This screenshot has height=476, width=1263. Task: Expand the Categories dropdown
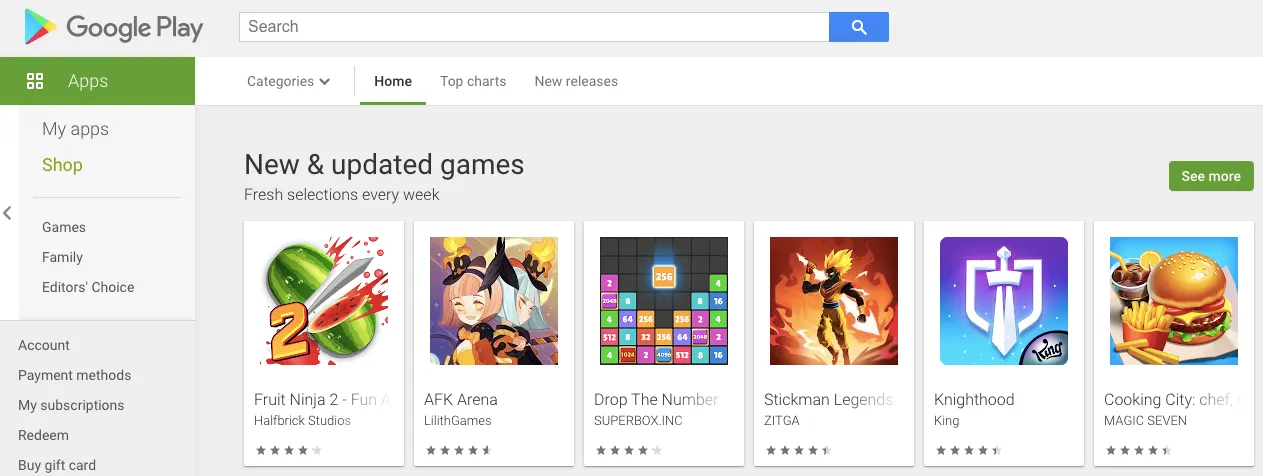pos(288,81)
